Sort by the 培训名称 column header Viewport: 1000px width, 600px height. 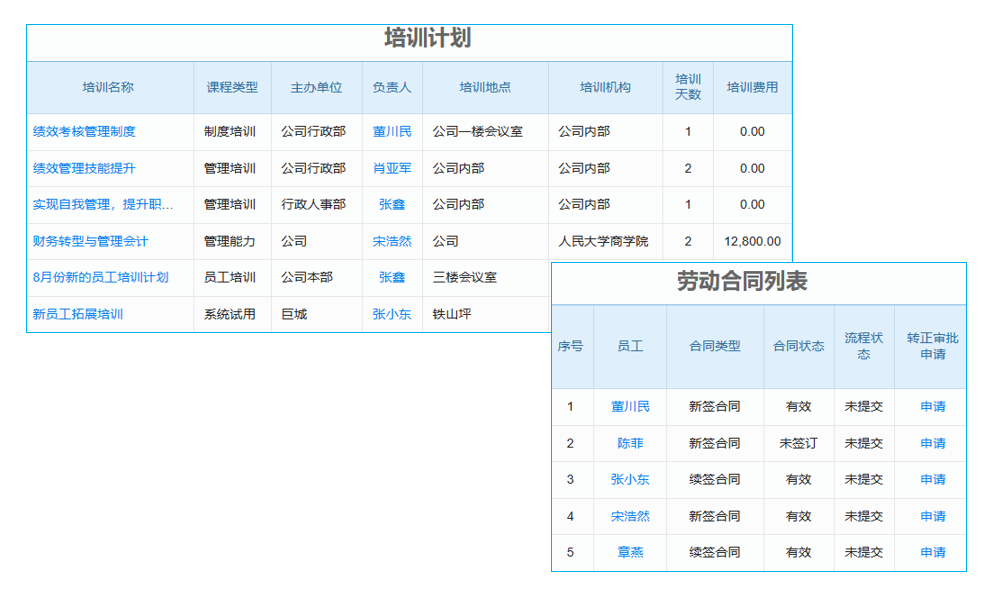pyautogui.click(x=110, y=88)
